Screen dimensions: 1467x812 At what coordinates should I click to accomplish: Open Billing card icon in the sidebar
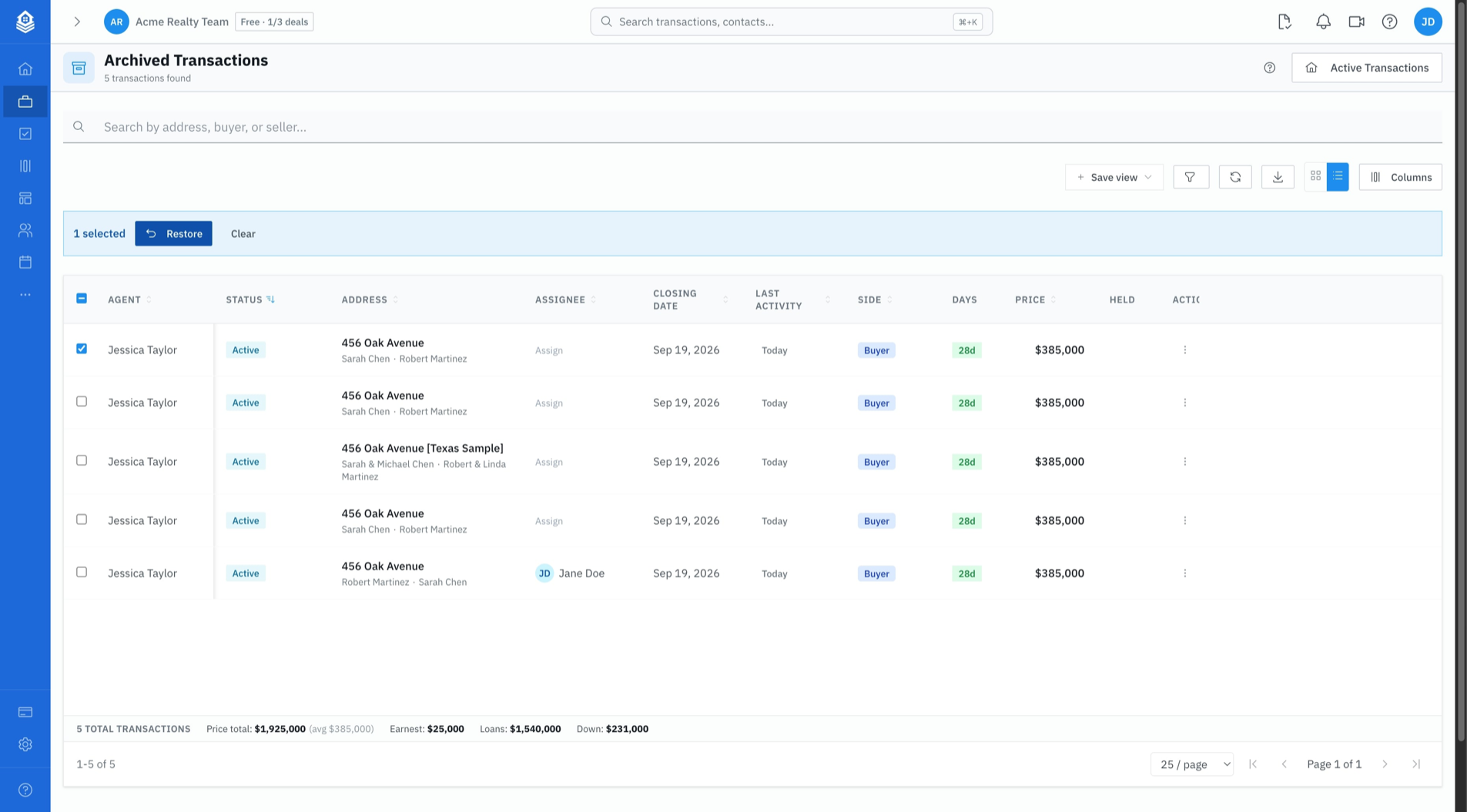[x=25, y=712]
